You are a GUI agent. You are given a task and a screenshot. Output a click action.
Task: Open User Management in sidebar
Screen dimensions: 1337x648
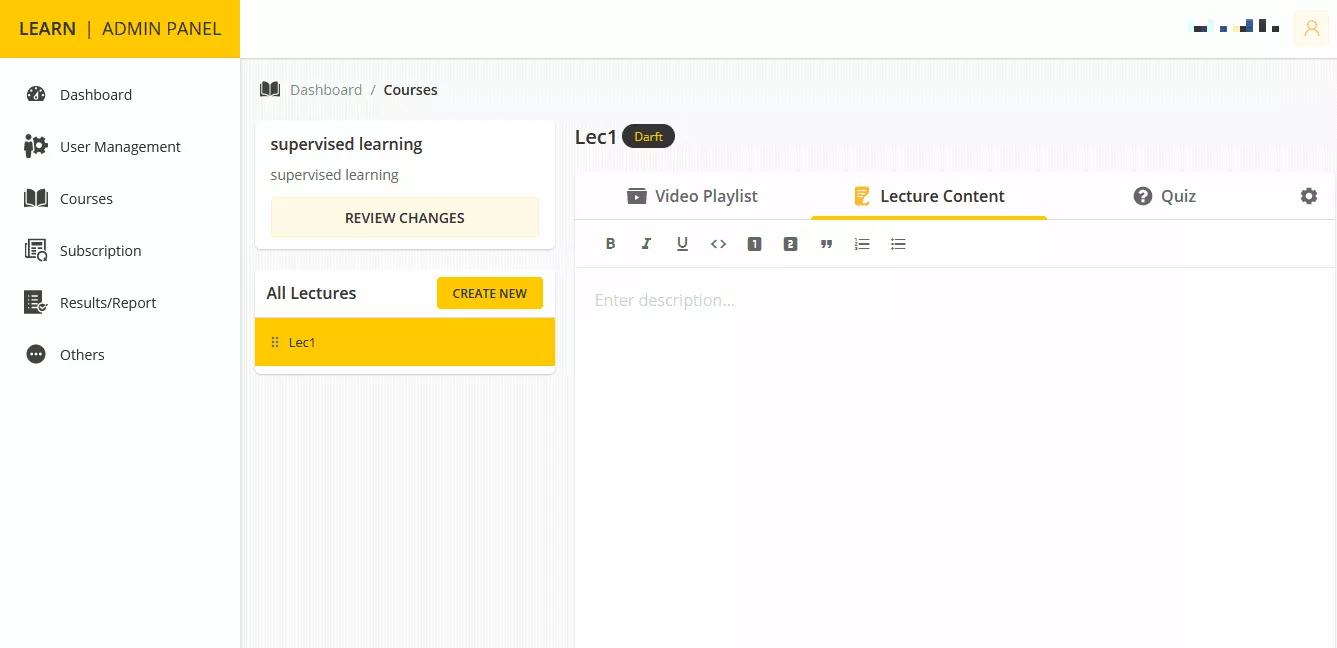coord(120,147)
